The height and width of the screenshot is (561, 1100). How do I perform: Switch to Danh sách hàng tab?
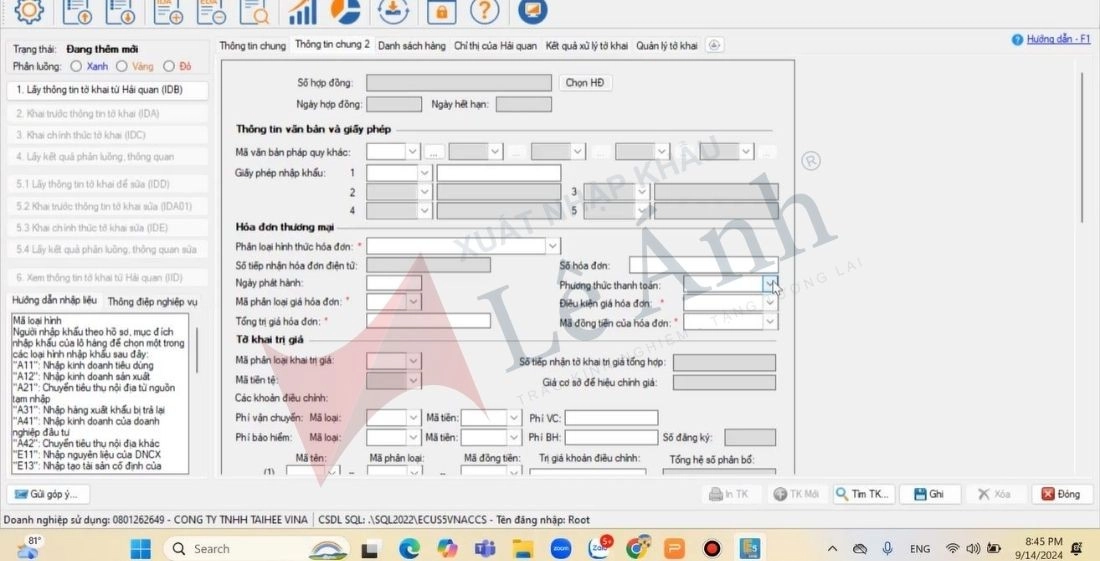point(411,46)
